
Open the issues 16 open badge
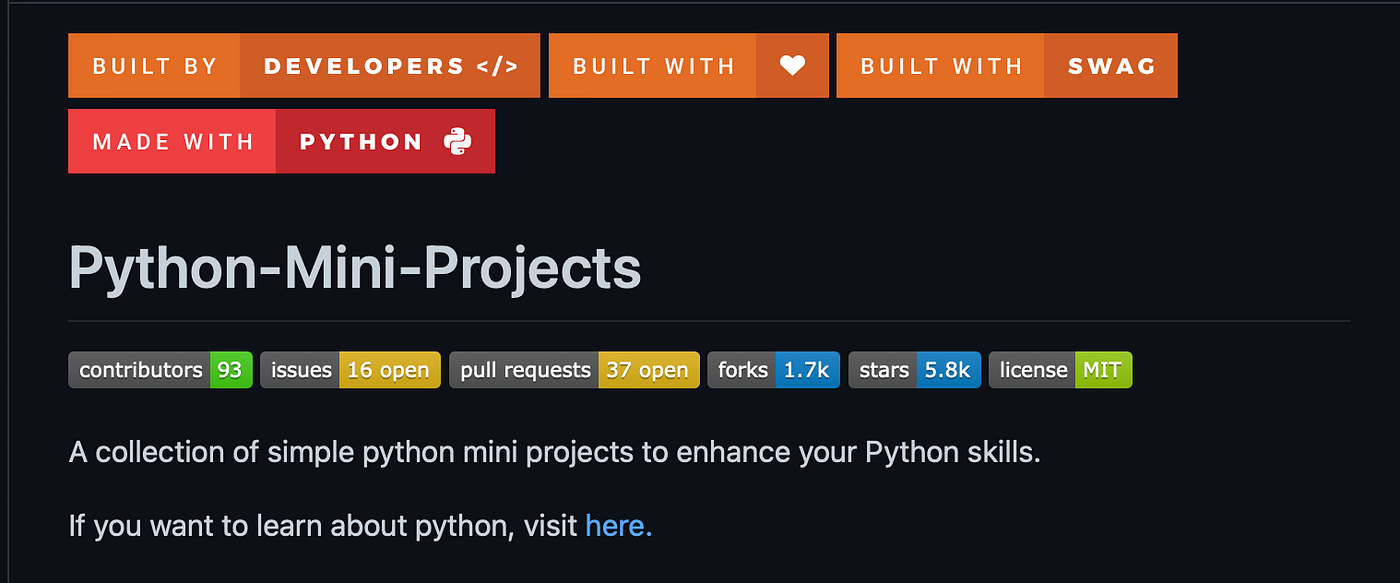(x=350, y=370)
